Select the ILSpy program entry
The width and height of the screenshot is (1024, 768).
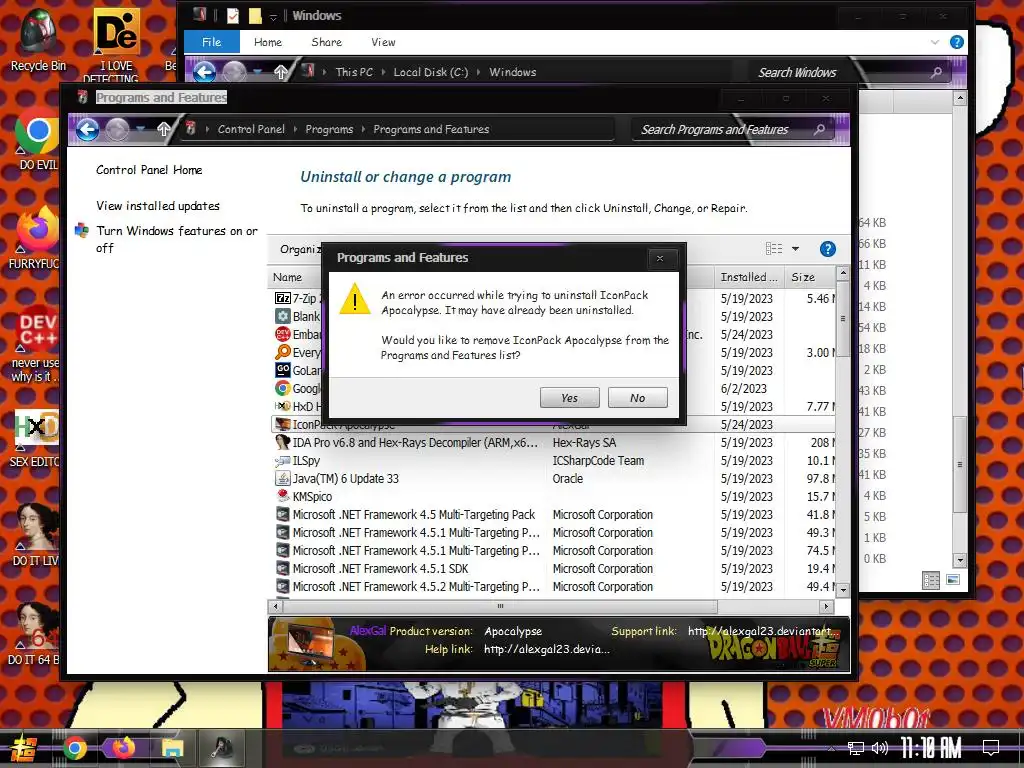306,460
